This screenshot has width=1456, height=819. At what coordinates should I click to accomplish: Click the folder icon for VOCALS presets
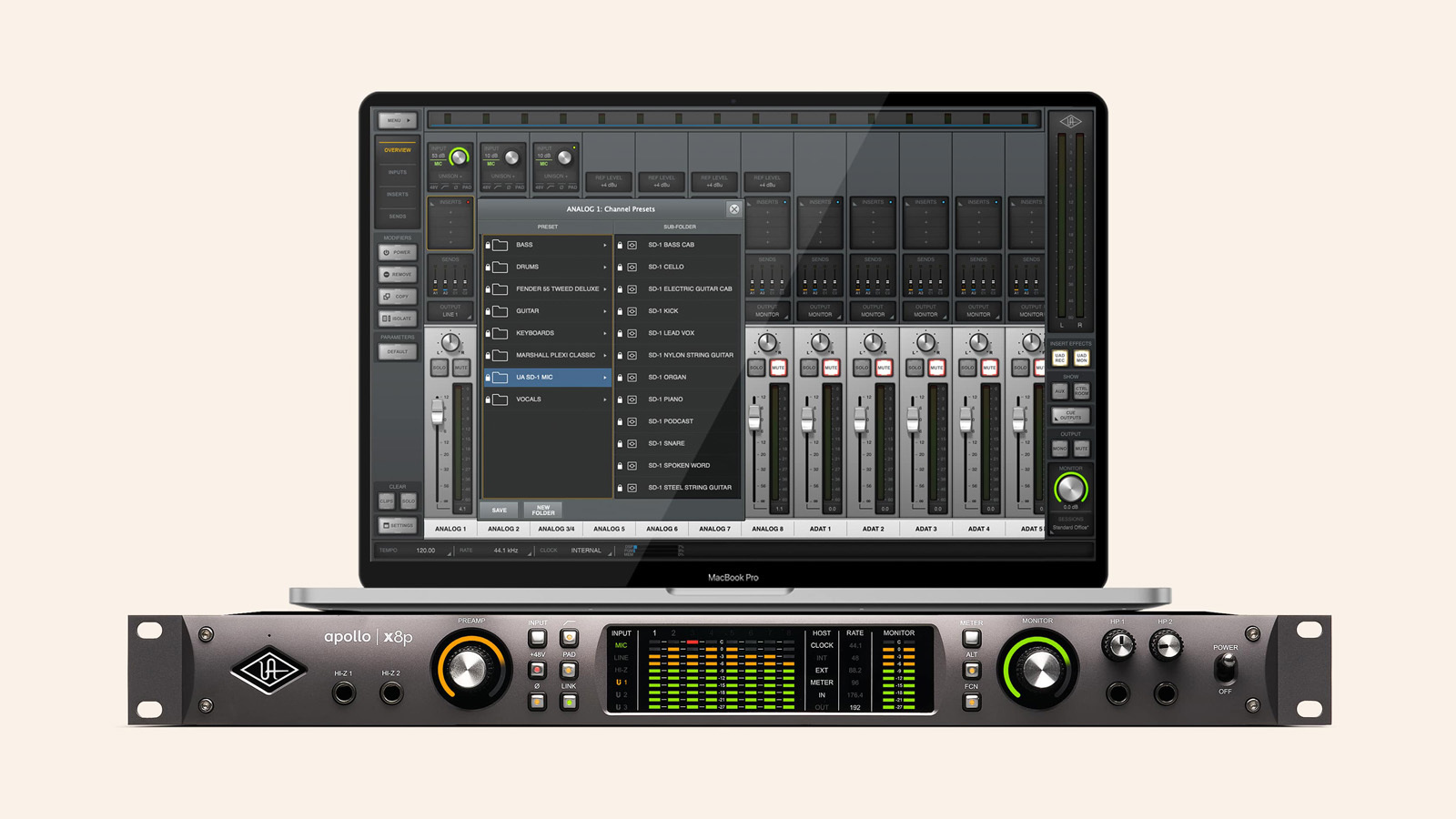[500, 399]
